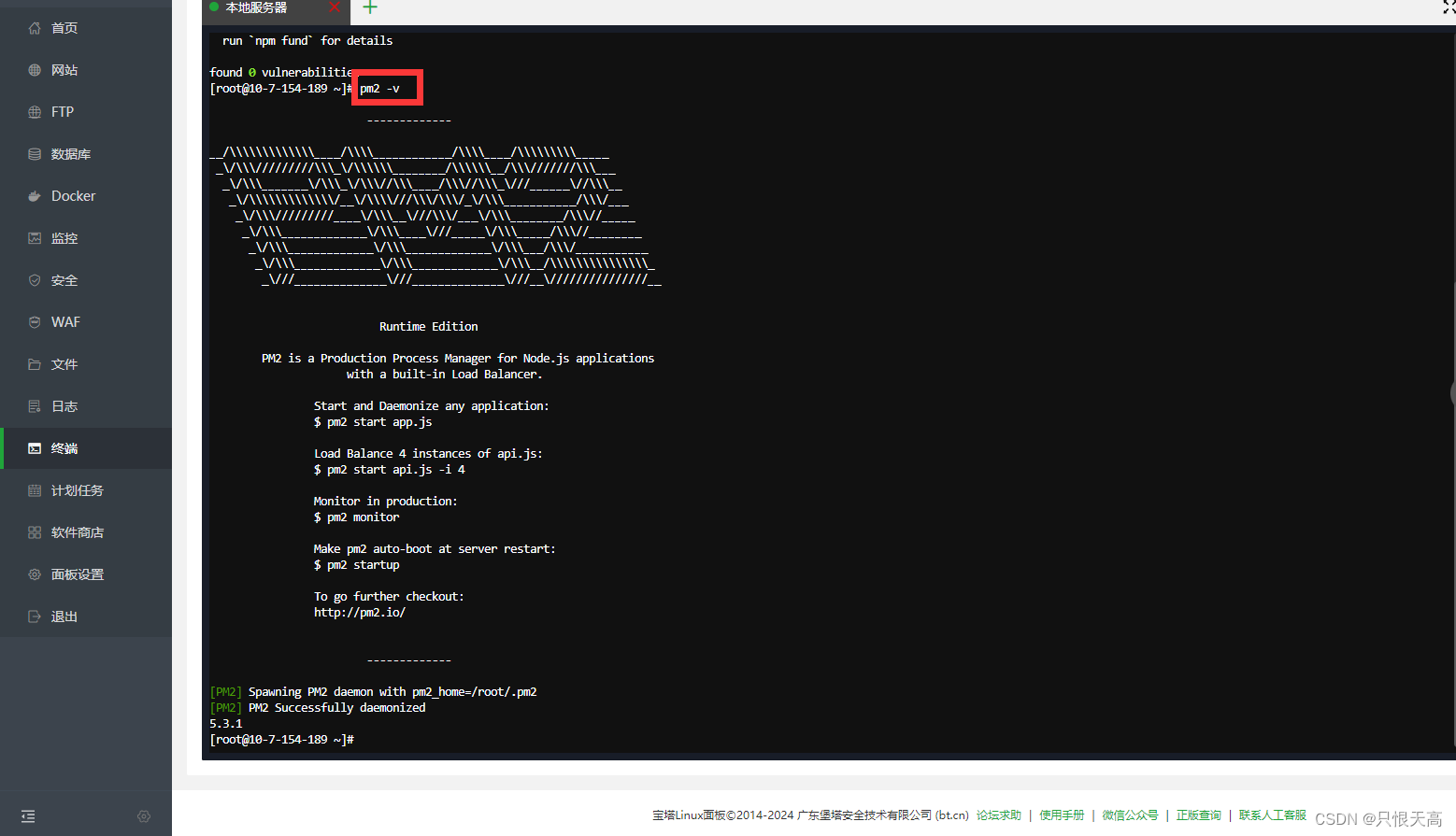Open the 使用手册 footer link

coord(1062,815)
